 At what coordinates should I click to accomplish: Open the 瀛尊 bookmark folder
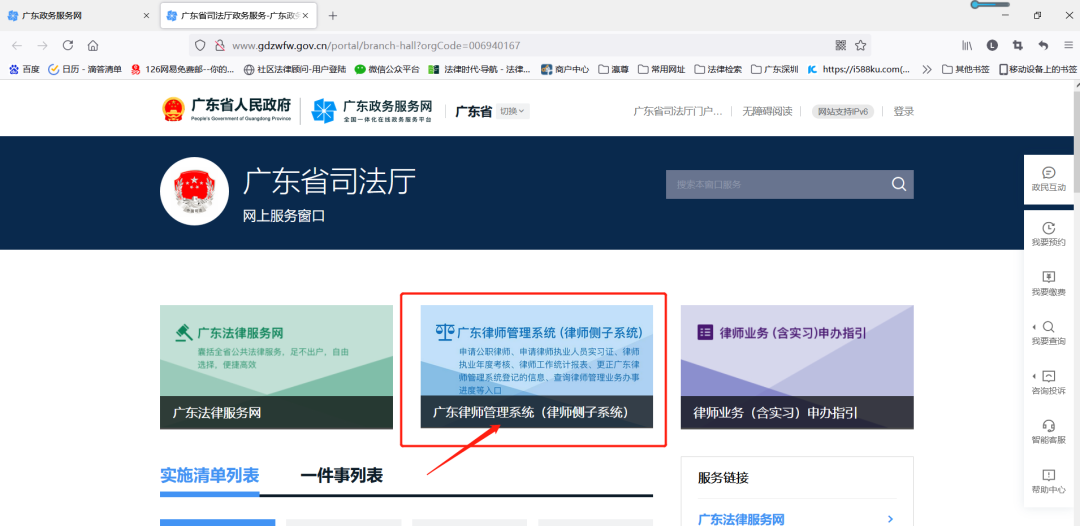pyautogui.click(x=614, y=69)
